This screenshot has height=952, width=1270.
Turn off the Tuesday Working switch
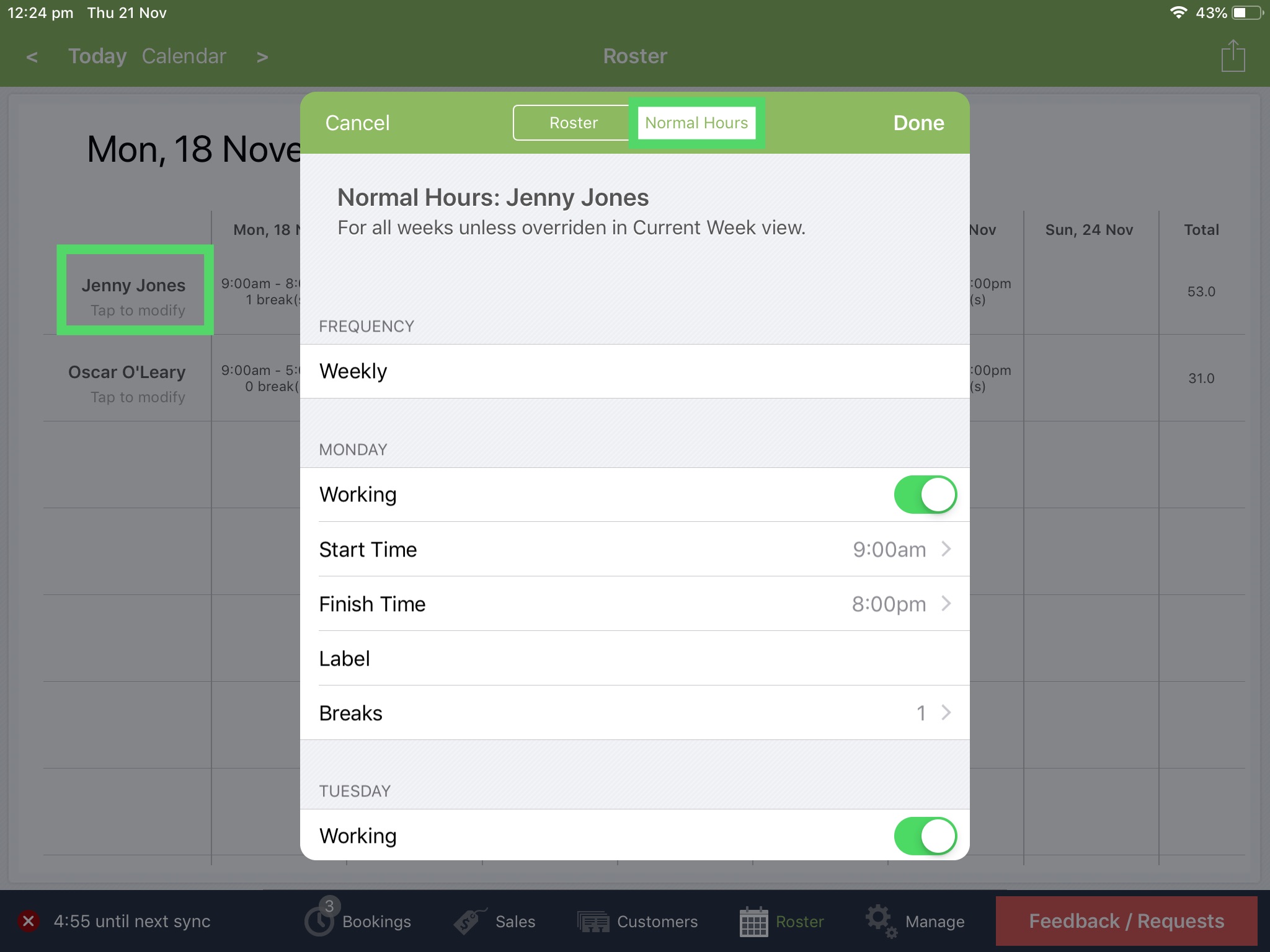(925, 835)
